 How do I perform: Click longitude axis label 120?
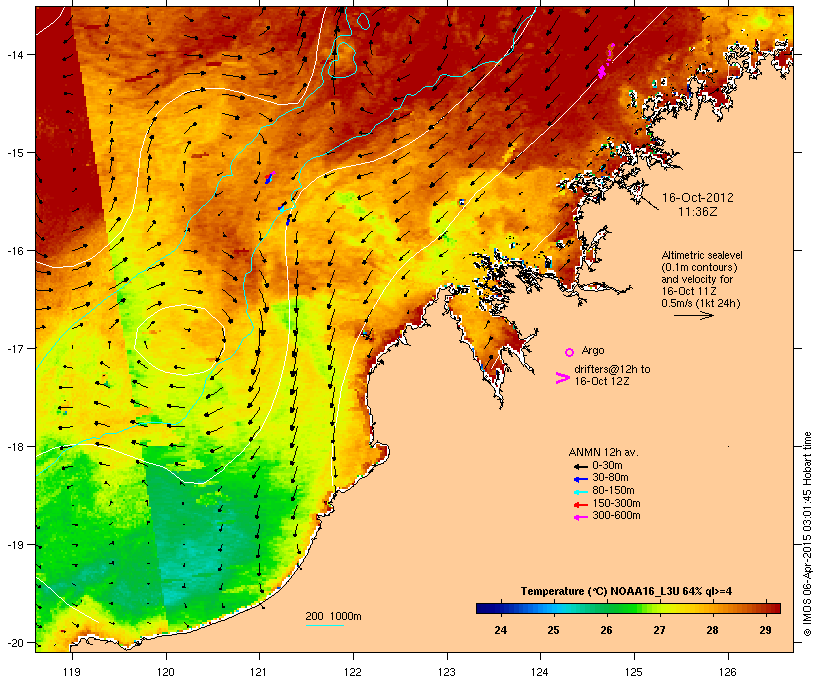click(166, 672)
